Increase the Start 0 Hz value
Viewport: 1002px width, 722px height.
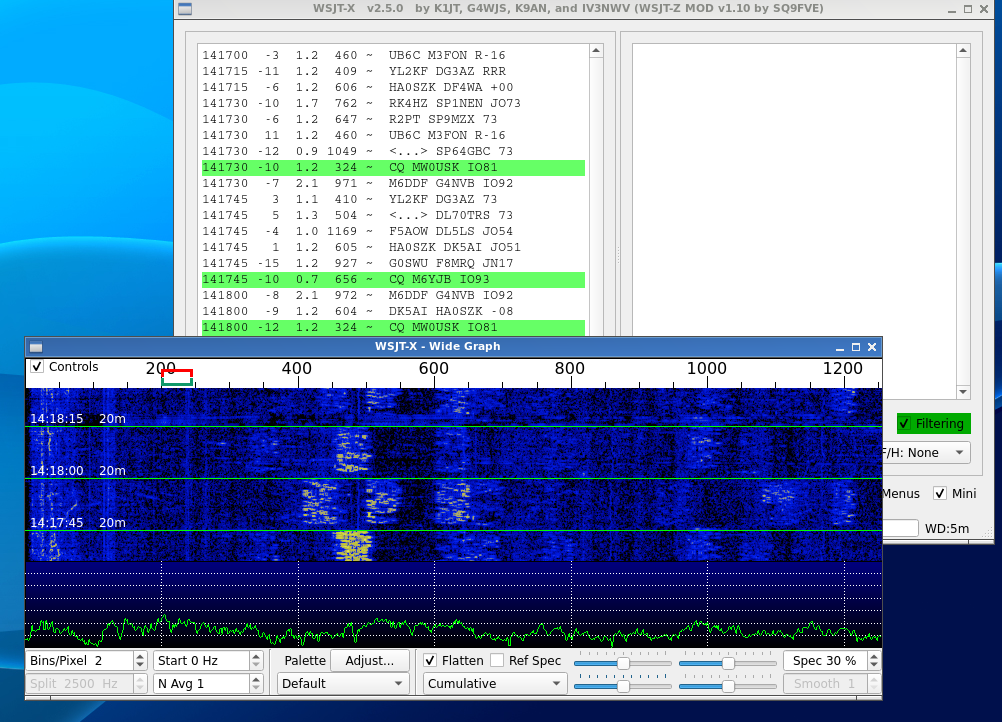[256, 656]
